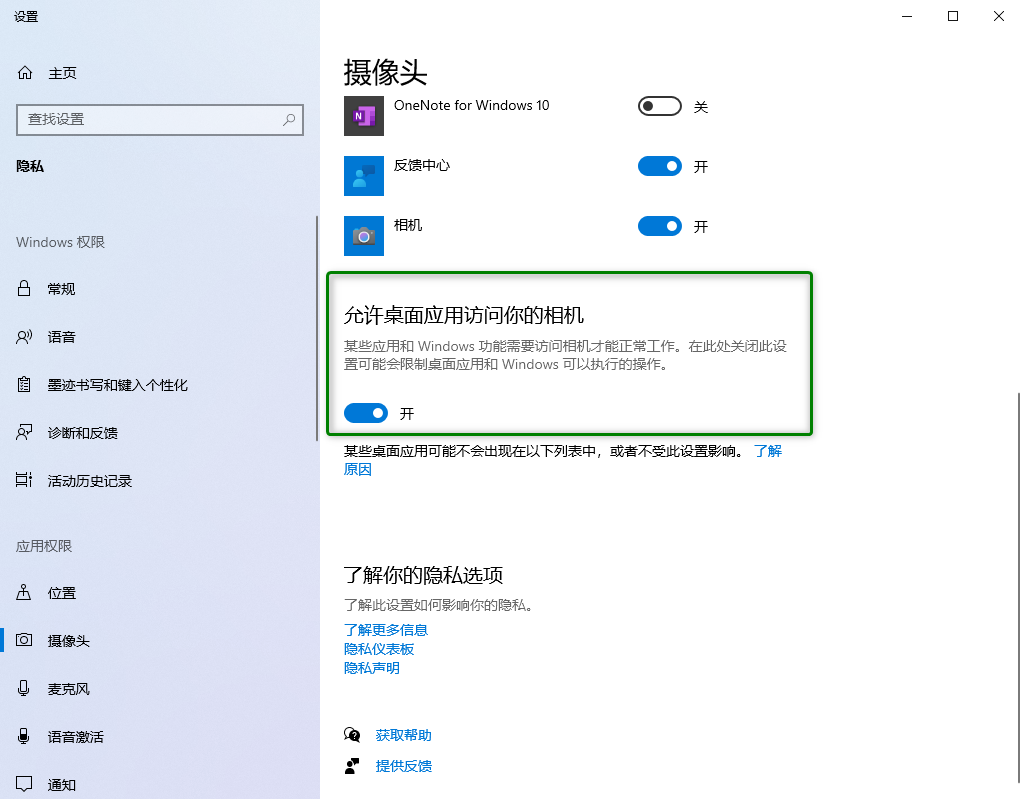Click the 相机 app icon
Viewport: 1022px width, 799px height.
coord(364,236)
